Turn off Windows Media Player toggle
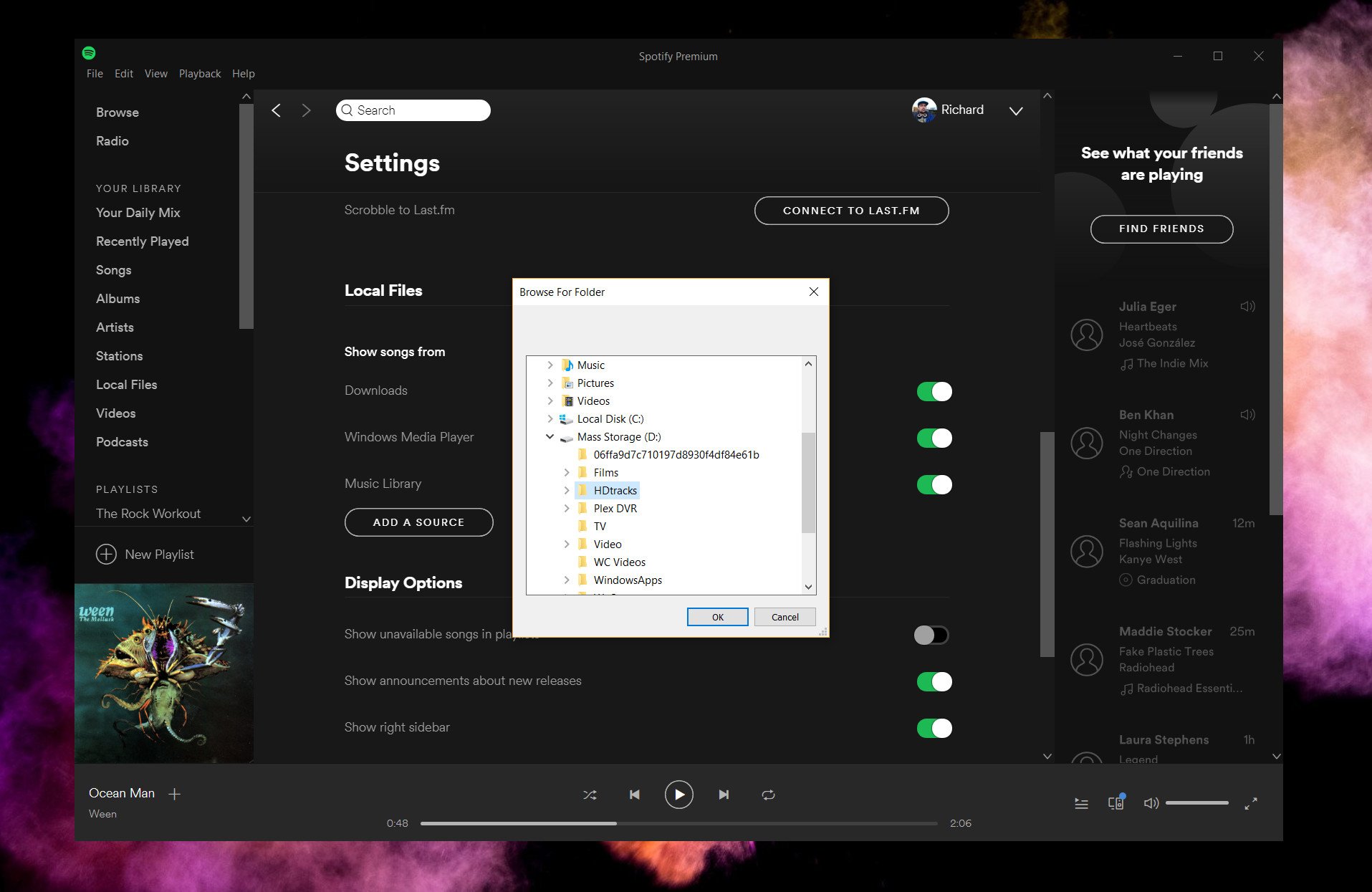The height and width of the screenshot is (892, 1372). 934,438
